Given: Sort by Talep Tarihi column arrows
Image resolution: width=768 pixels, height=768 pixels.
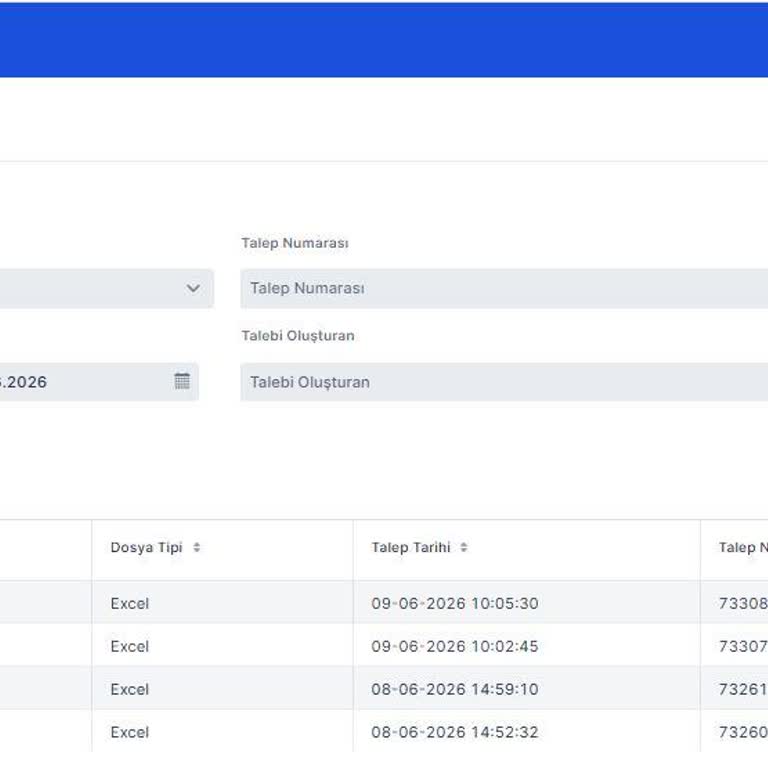Looking at the screenshot, I should (x=464, y=547).
